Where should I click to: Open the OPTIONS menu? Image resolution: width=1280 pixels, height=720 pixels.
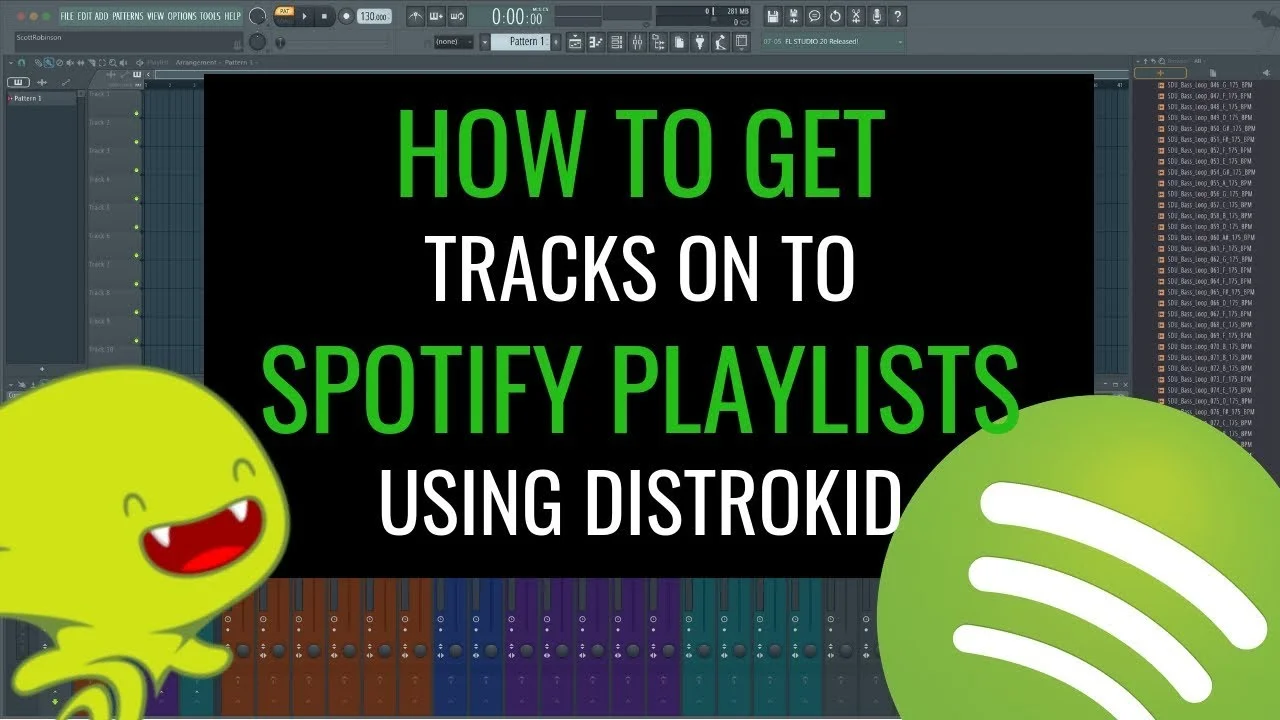182,16
